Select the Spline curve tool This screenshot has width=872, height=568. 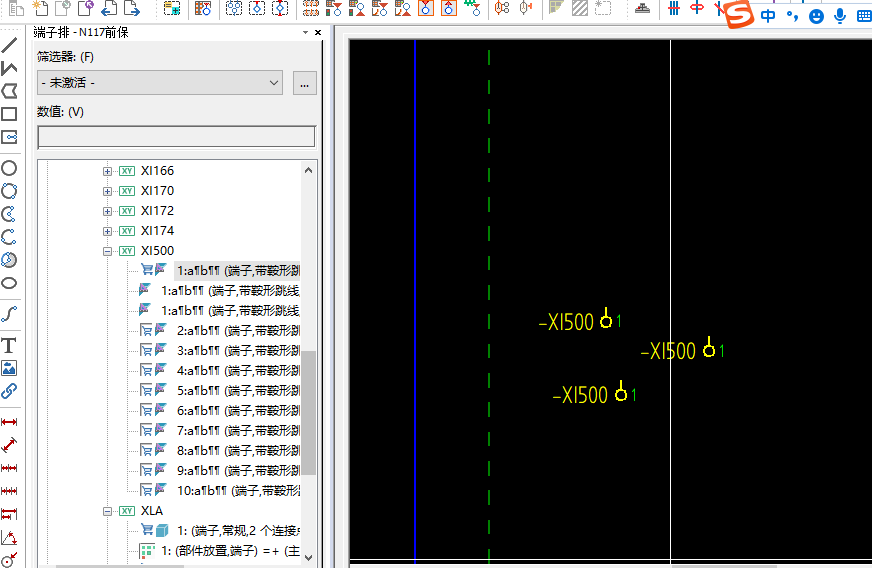pyautogui.click(x=9, y=314)
